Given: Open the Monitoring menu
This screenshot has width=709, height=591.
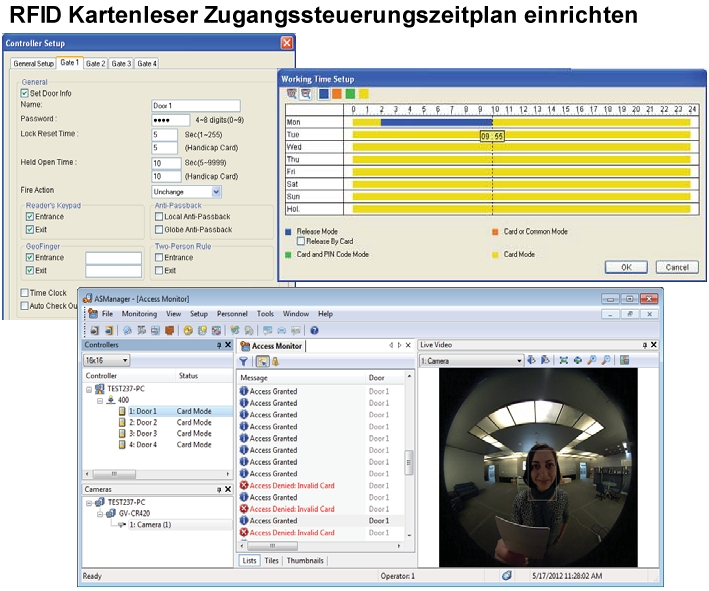Looking at the screenshot, I should (x=139, y=313).
